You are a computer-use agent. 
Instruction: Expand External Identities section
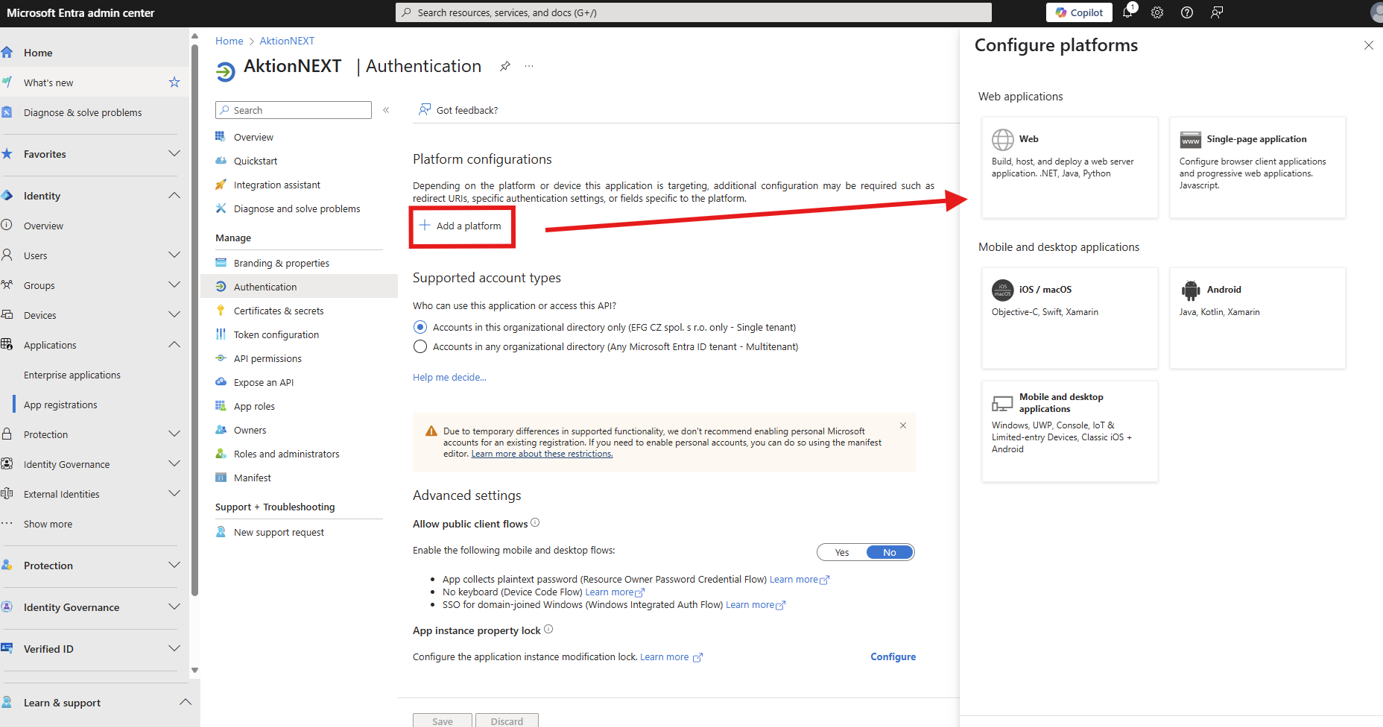point(174,494)
